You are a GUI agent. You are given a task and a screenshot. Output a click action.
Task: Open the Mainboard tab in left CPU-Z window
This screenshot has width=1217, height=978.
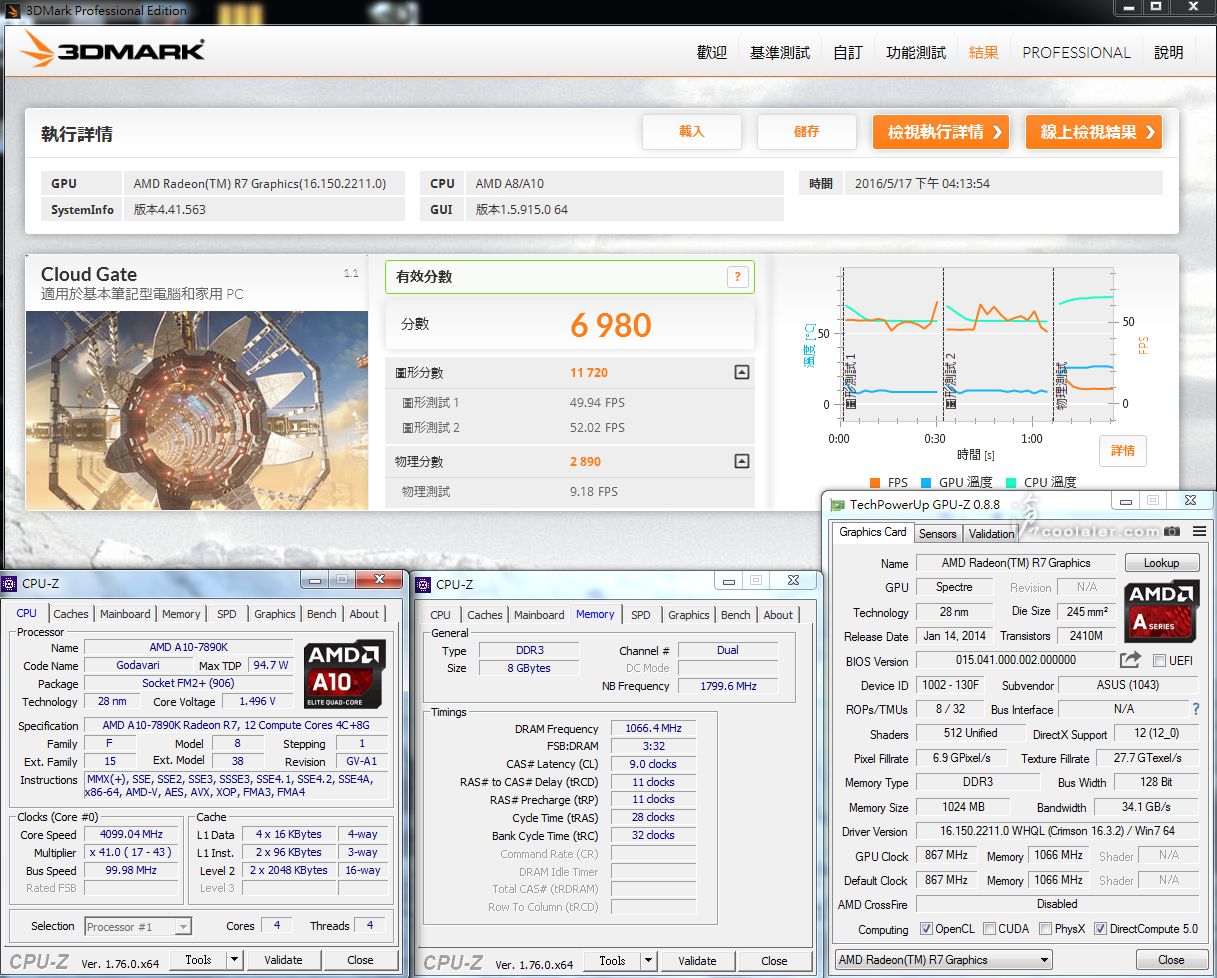click(125, 614)
